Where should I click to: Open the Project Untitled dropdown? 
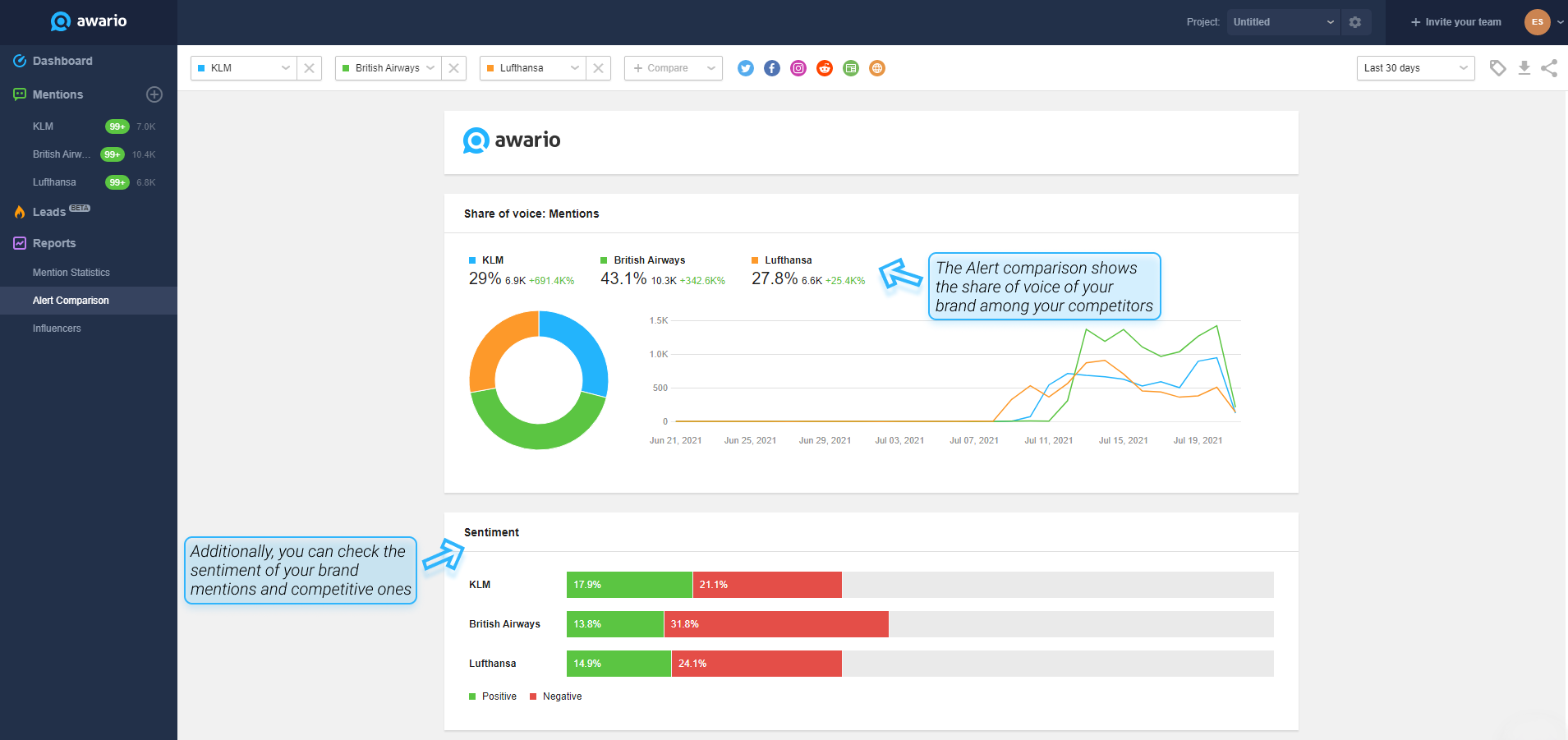[x=1283, y=22]
